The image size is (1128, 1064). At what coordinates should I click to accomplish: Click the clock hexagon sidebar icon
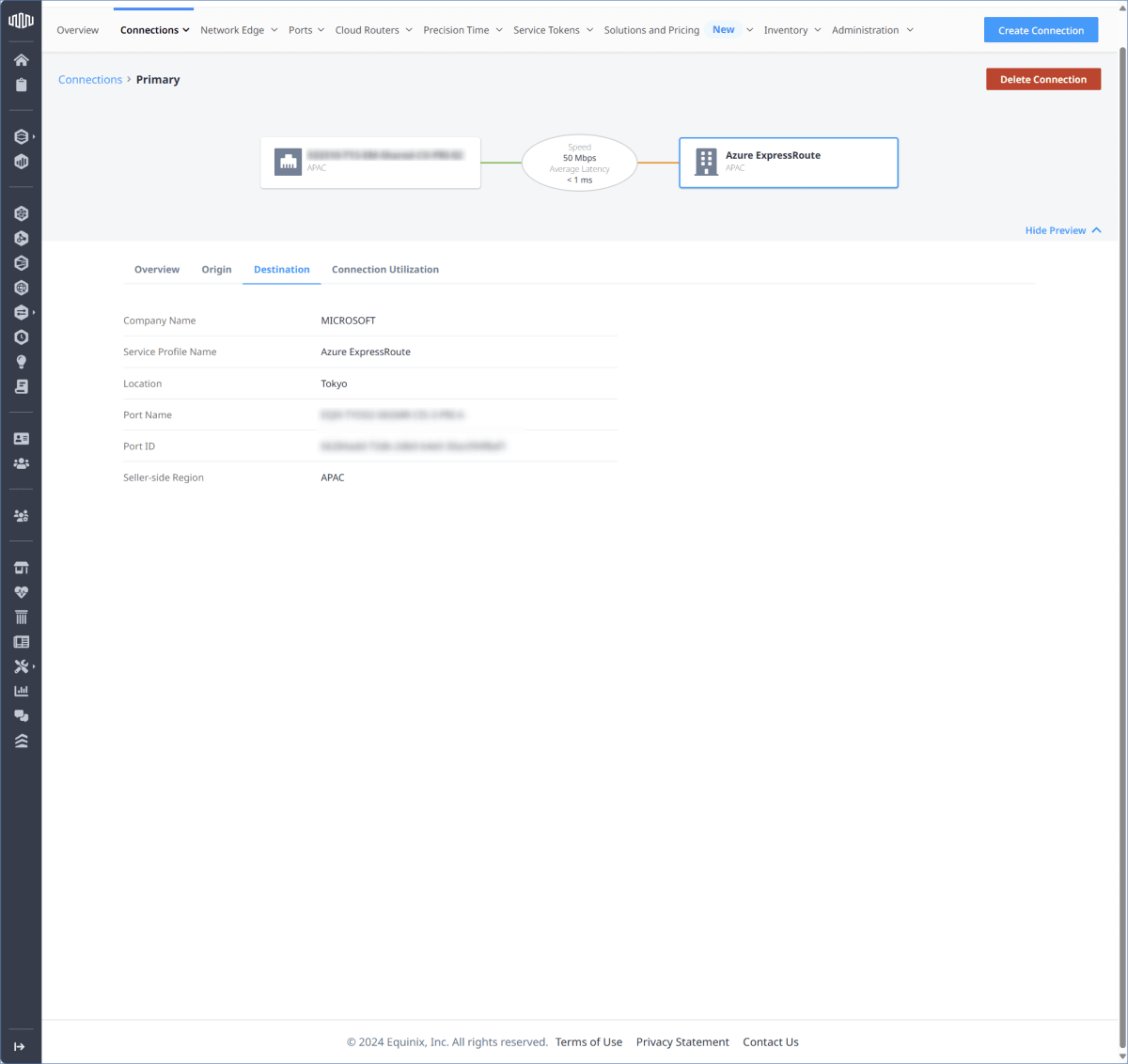(x=21, y=337)
